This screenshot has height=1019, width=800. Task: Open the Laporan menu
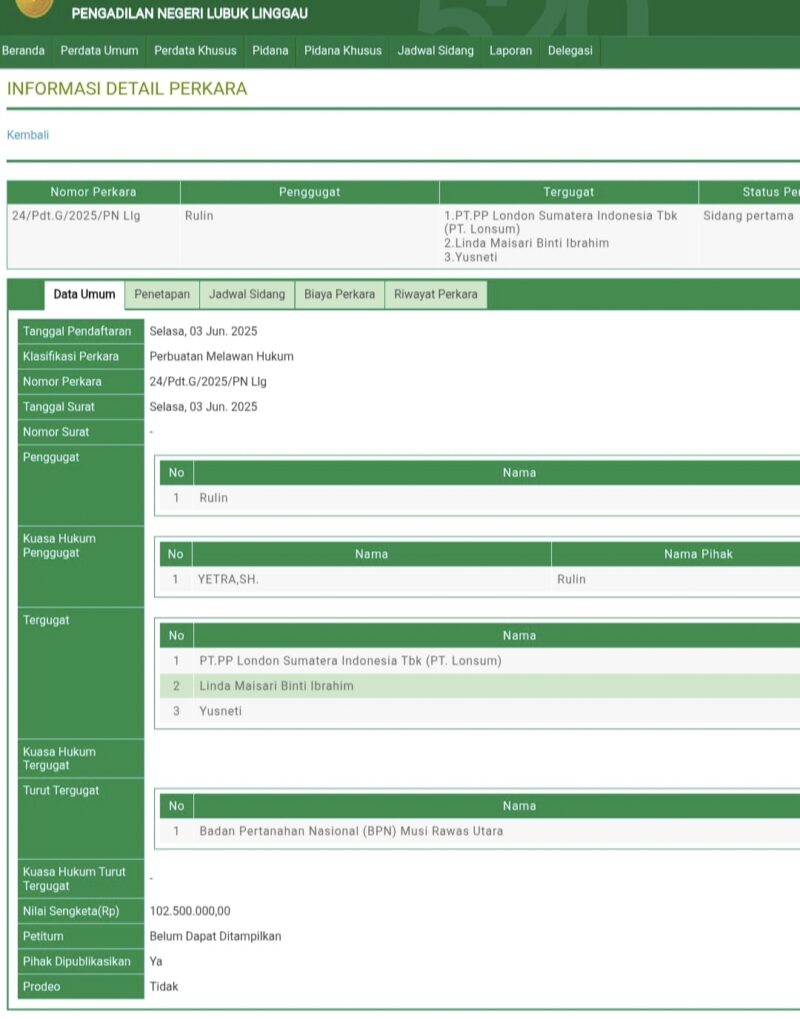point(510,50)
